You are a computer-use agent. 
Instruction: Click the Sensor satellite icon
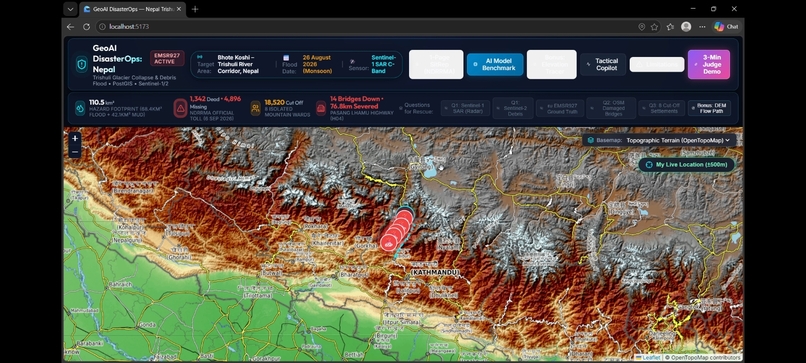353,61
